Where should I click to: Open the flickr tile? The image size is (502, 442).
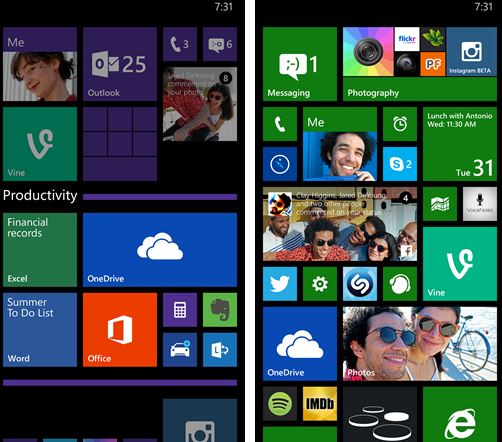pos(407,39)
